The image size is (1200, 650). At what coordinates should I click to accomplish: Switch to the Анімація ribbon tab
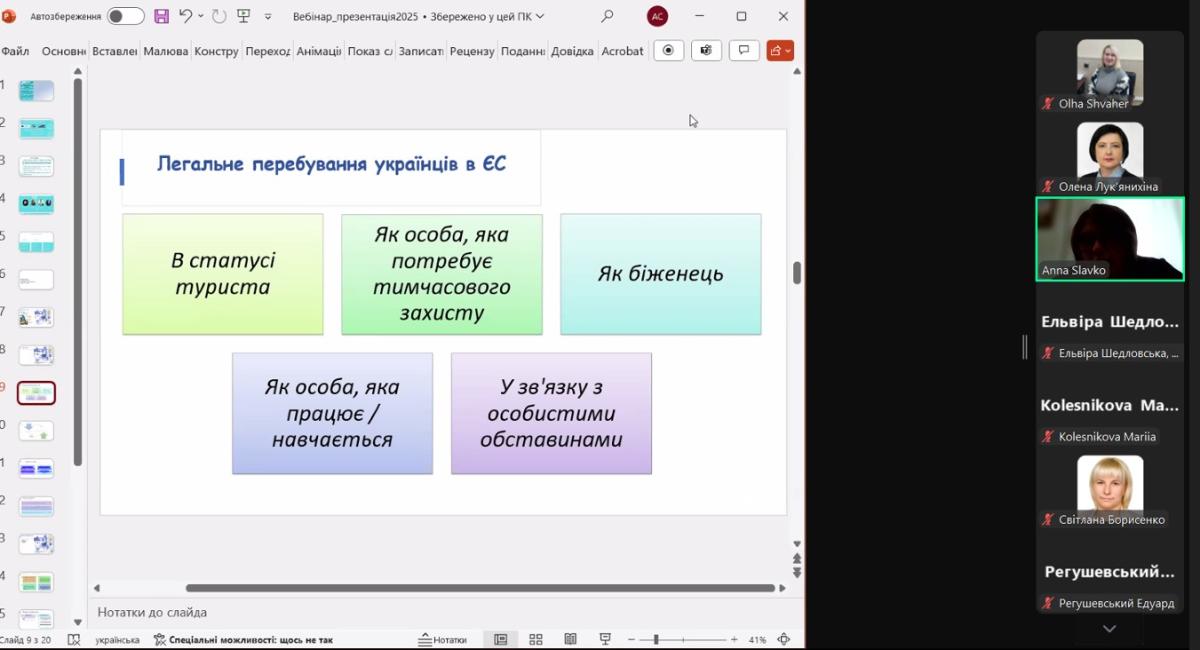[319, 51]
